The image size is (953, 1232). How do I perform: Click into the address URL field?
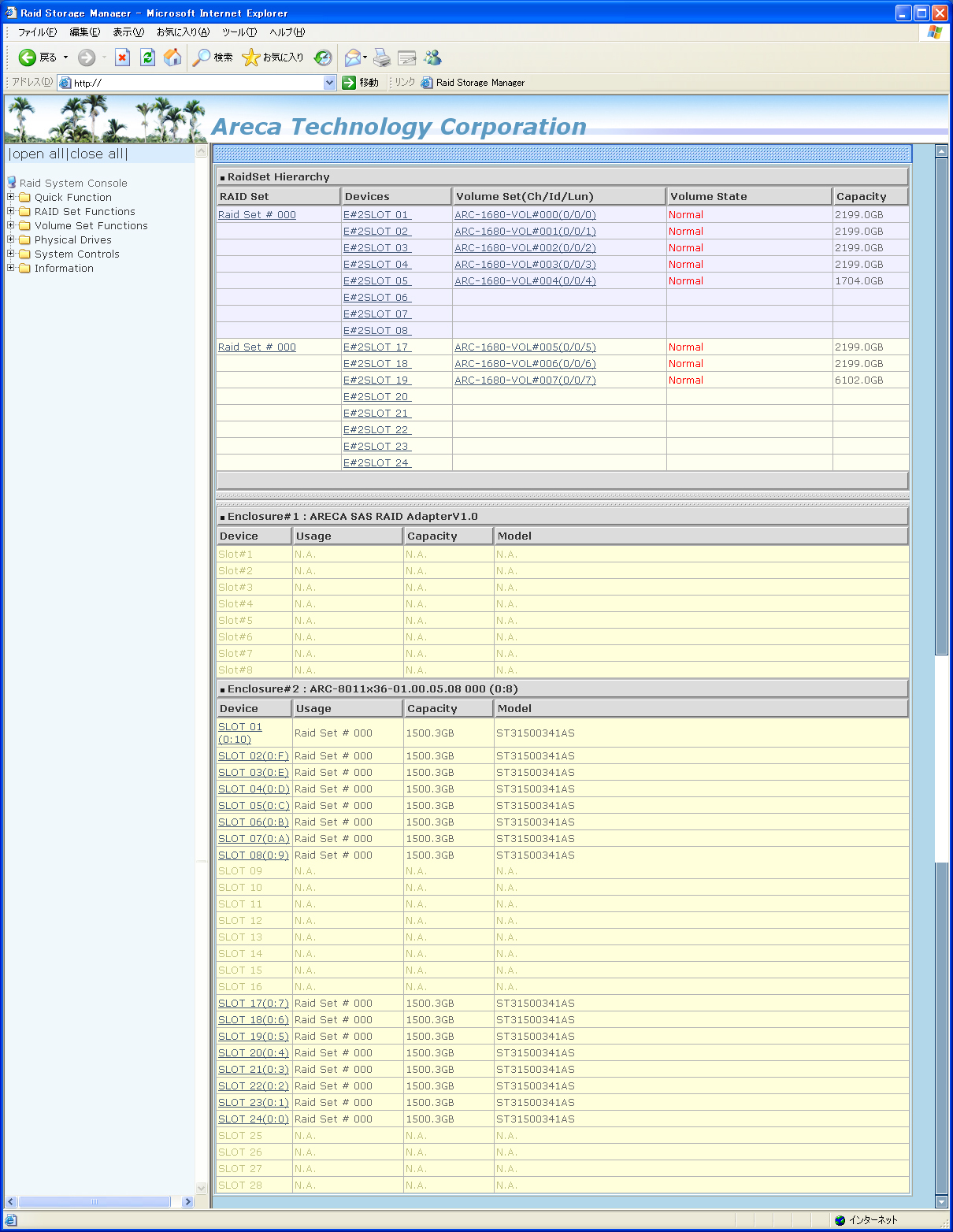[197, 83]
